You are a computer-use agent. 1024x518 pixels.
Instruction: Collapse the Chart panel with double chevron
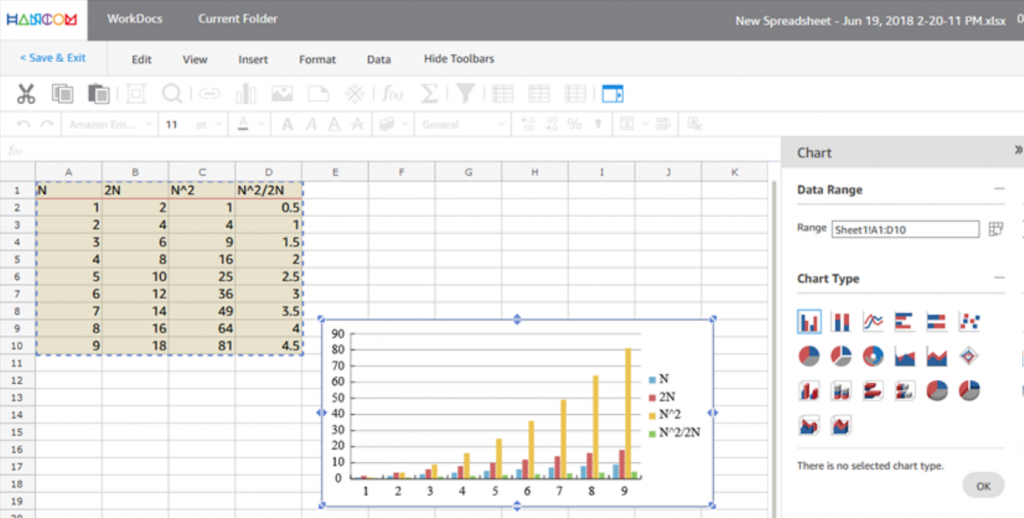click(x=1017, y=150)
